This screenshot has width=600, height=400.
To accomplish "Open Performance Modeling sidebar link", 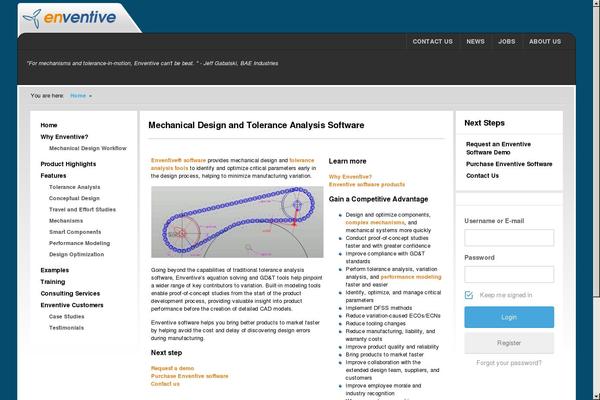I will pyautogui.click(x=79, y=243).
